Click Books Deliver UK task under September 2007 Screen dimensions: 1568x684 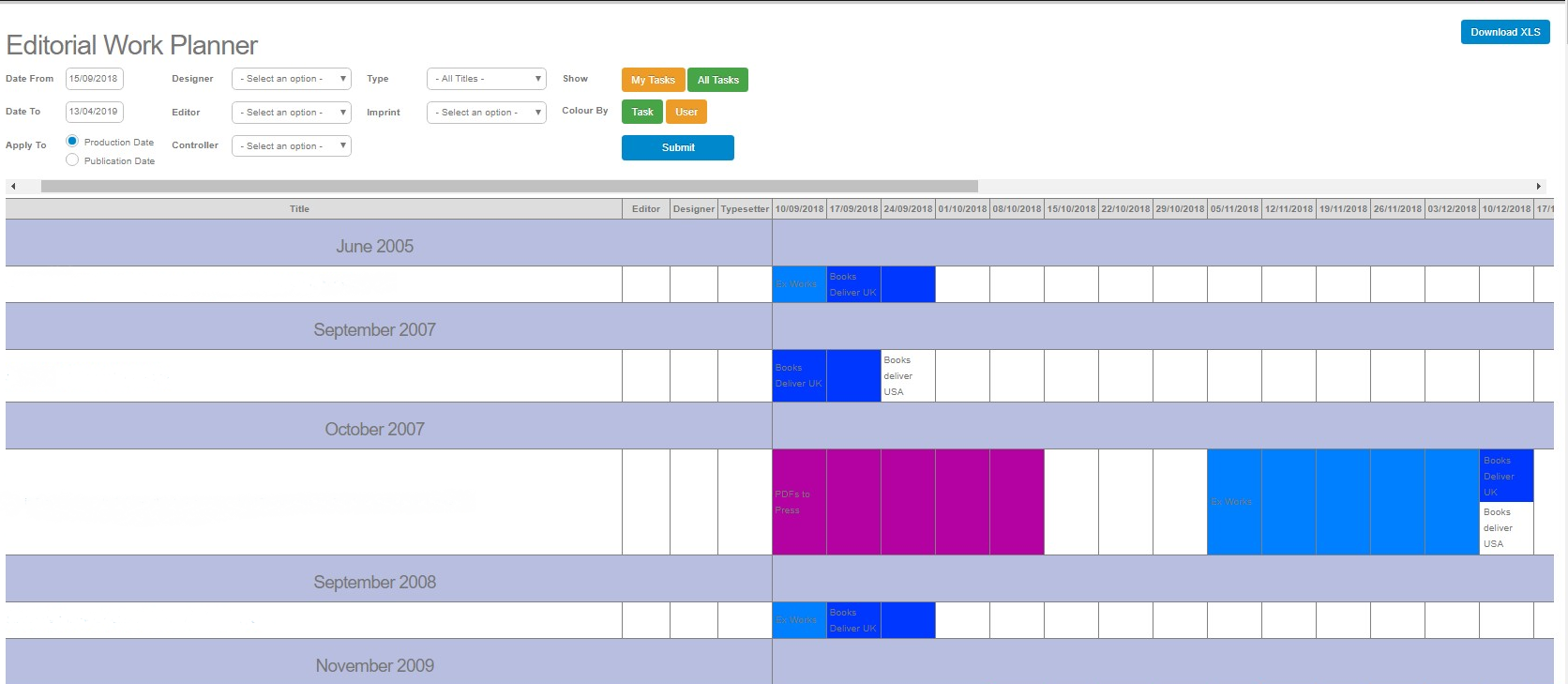826,376
